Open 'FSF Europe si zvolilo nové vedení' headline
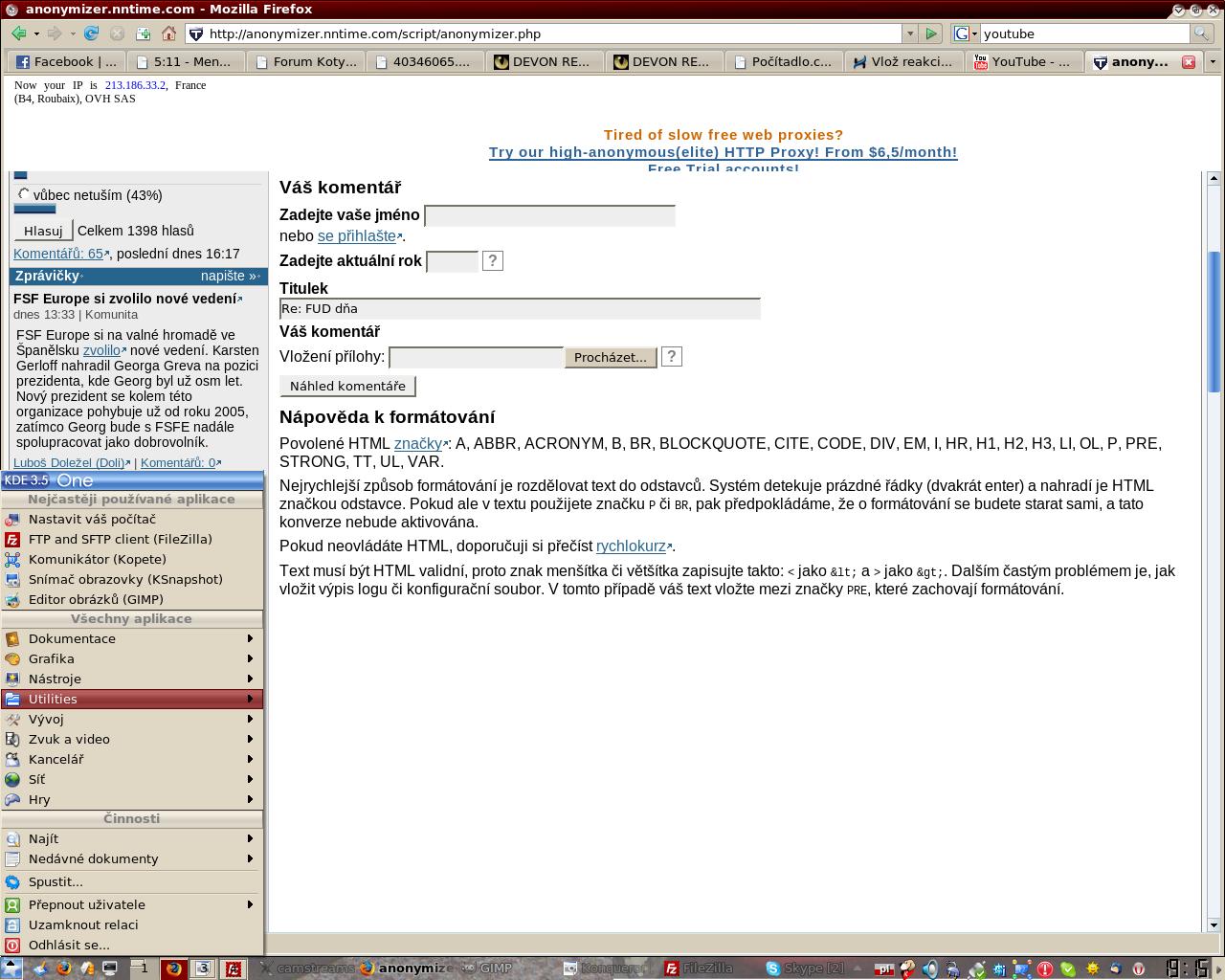This screenshot has width=1225, height=980. click(125, 299)
